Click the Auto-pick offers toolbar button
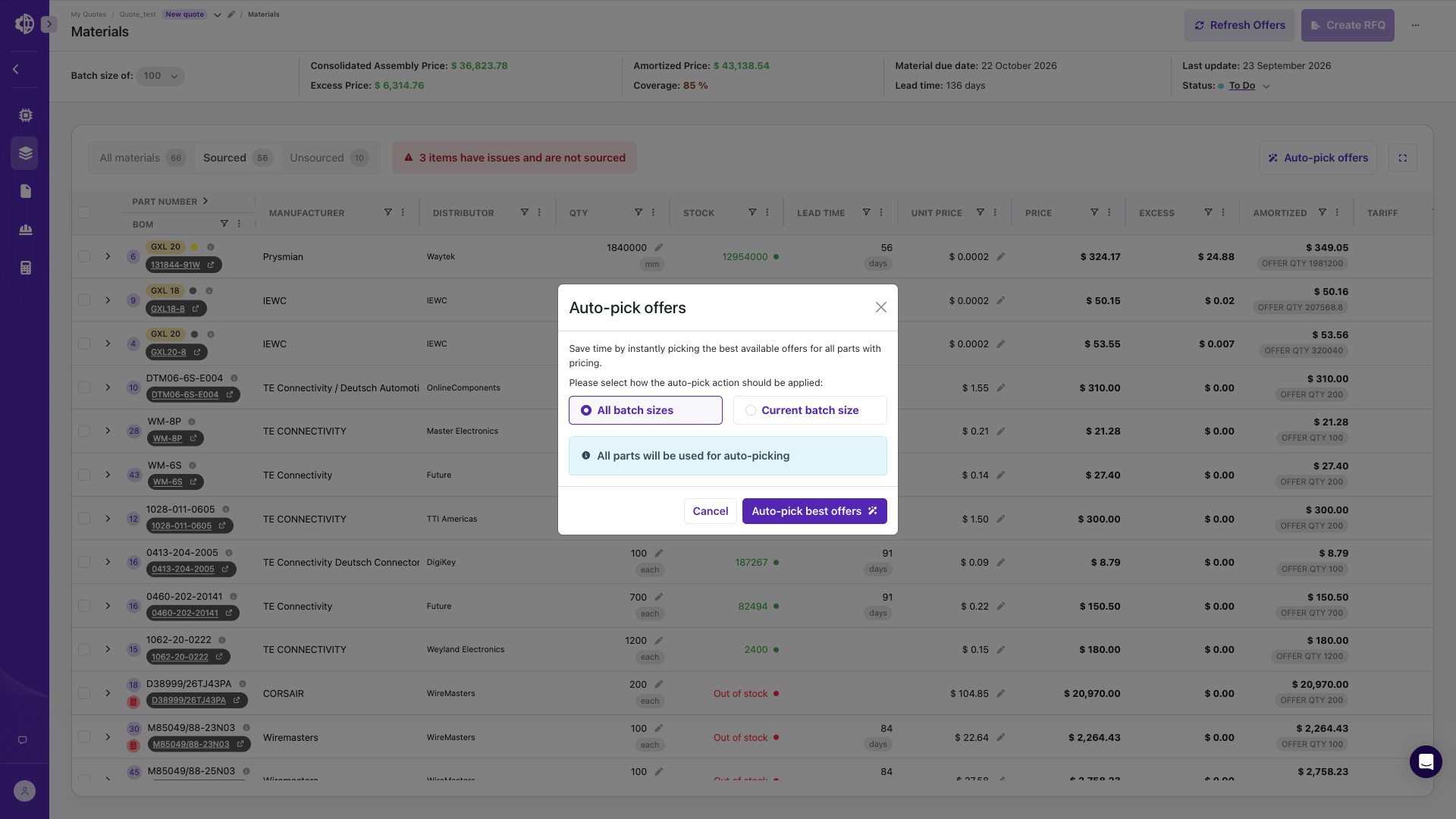 (1317, 158)
